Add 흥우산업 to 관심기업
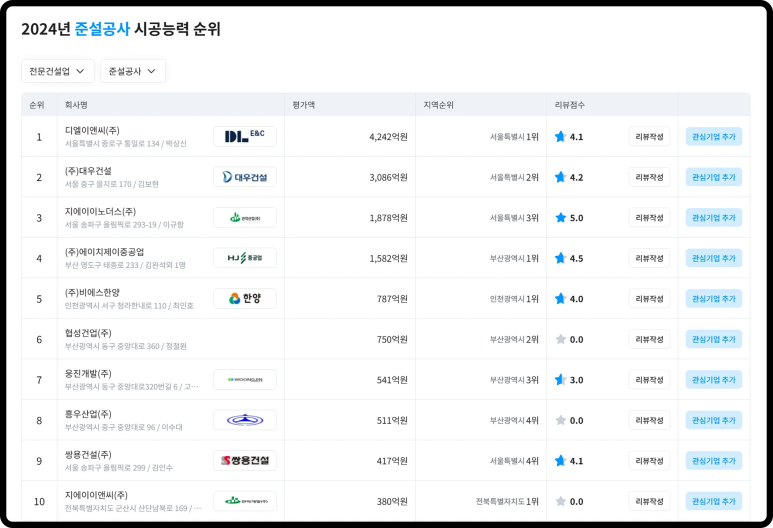The image size is (773, 528). [713, 420]
